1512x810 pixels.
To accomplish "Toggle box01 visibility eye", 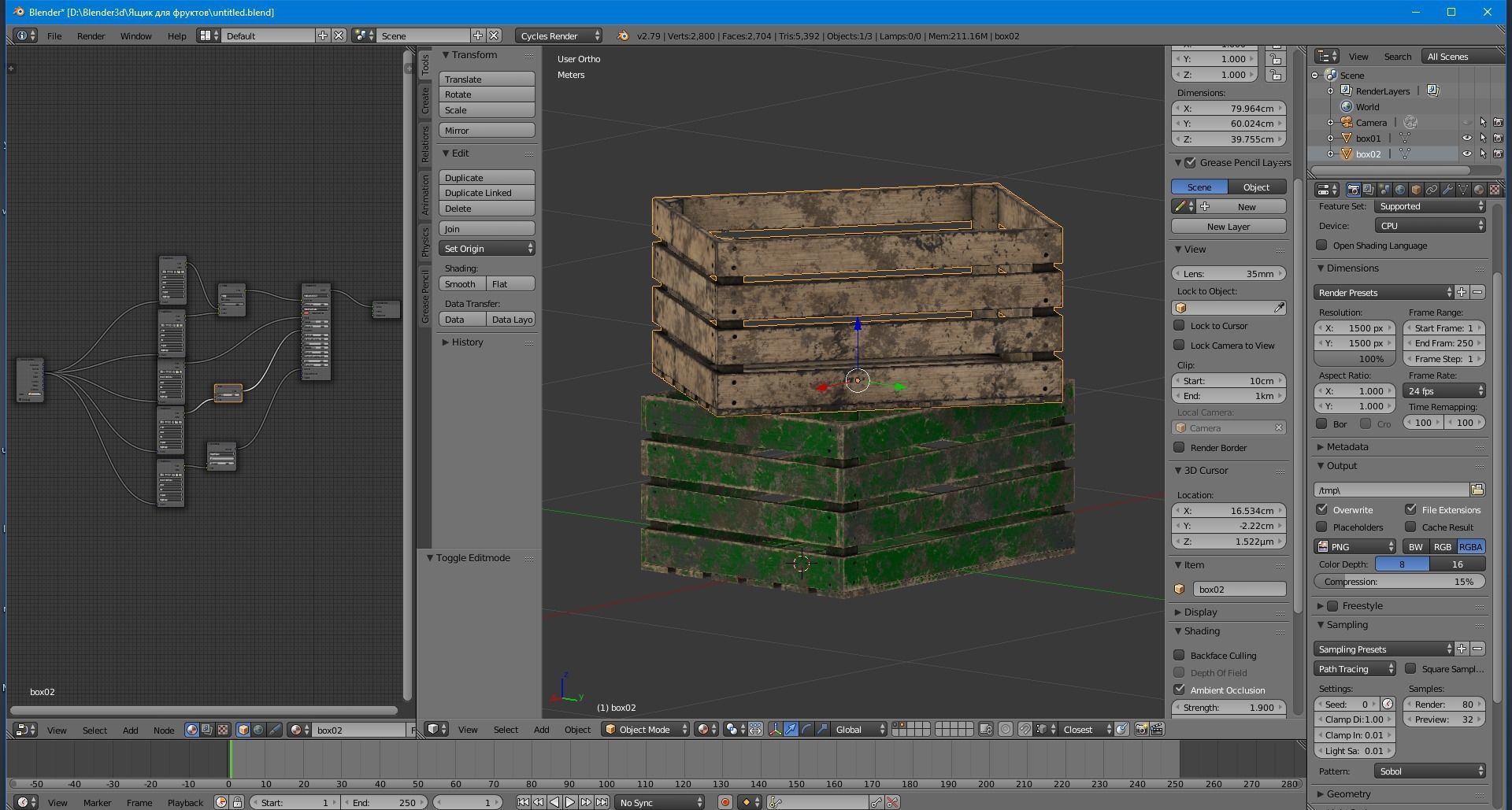I will pyautogui.click(x=1467, y=139).
